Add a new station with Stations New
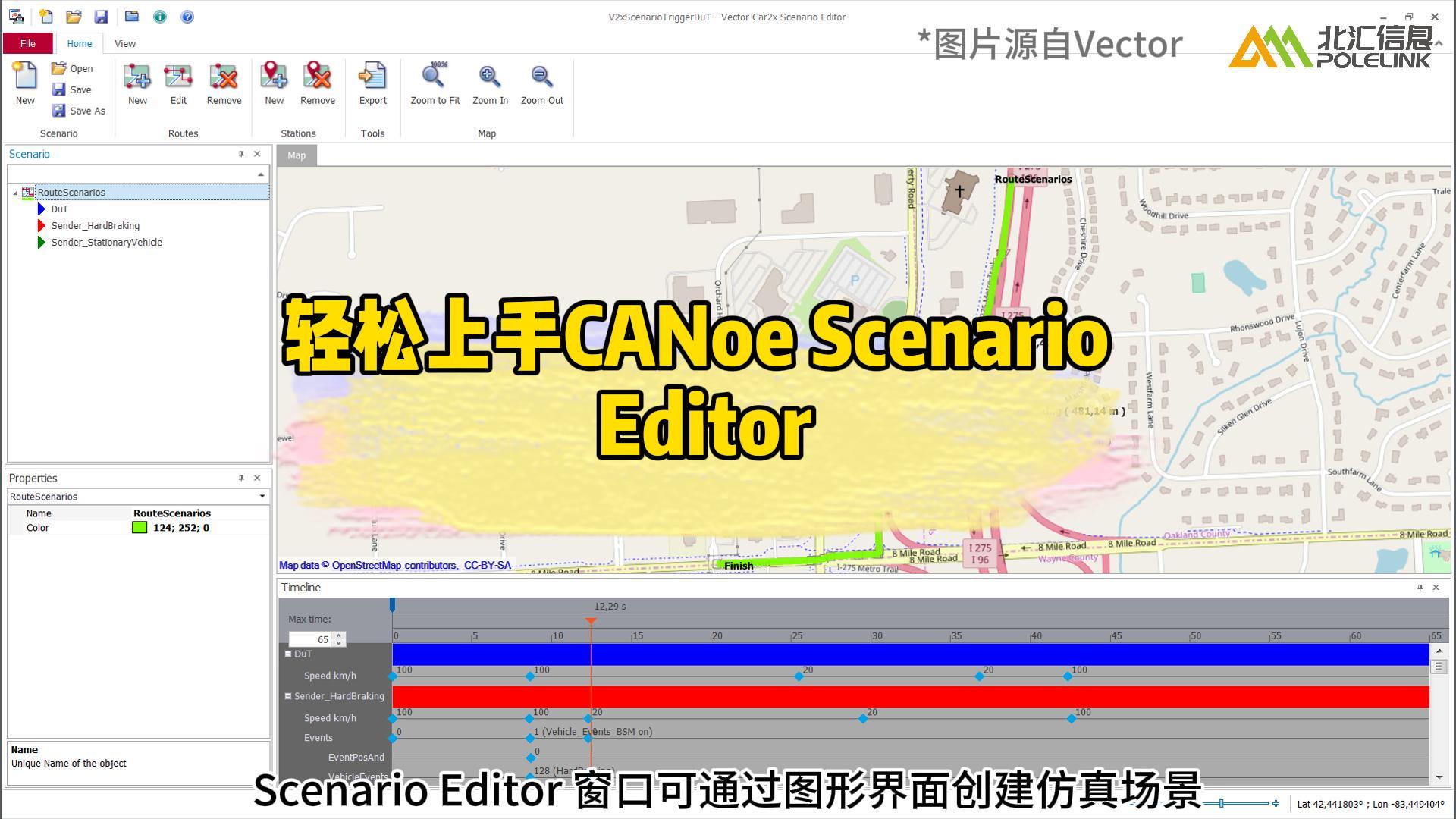The height and width of the screenshot is (819, 1456). point(274,83)
